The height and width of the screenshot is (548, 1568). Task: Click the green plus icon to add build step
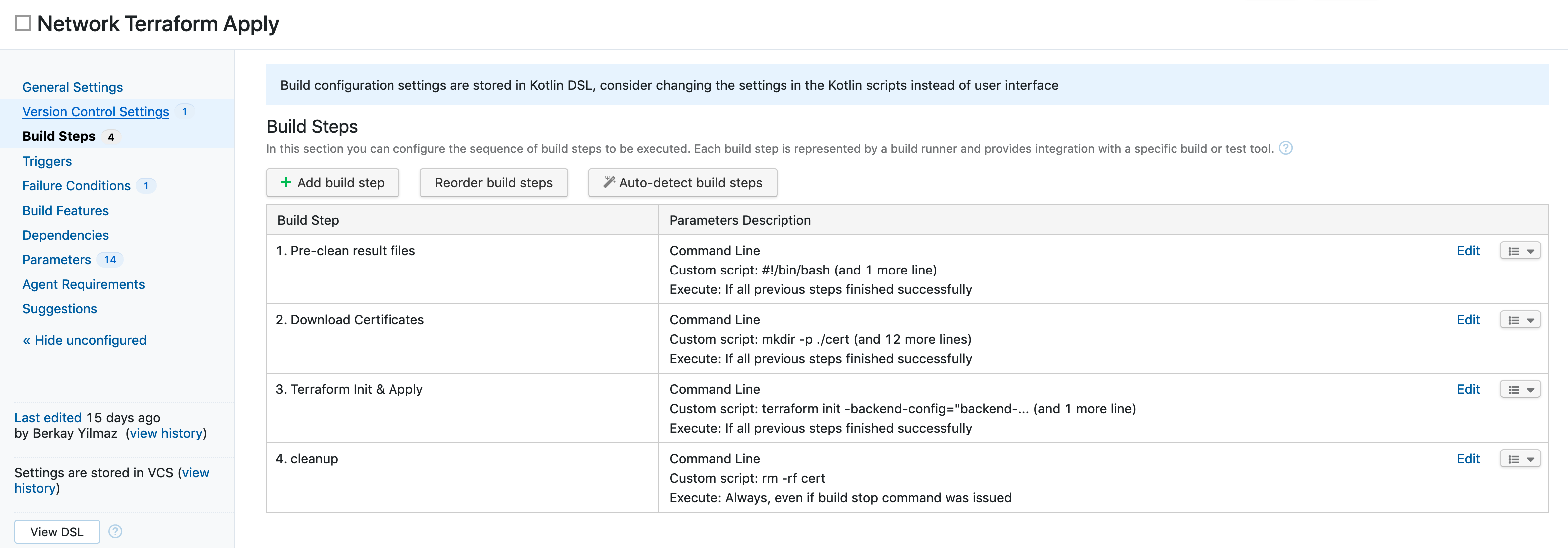tap(286, 182)
